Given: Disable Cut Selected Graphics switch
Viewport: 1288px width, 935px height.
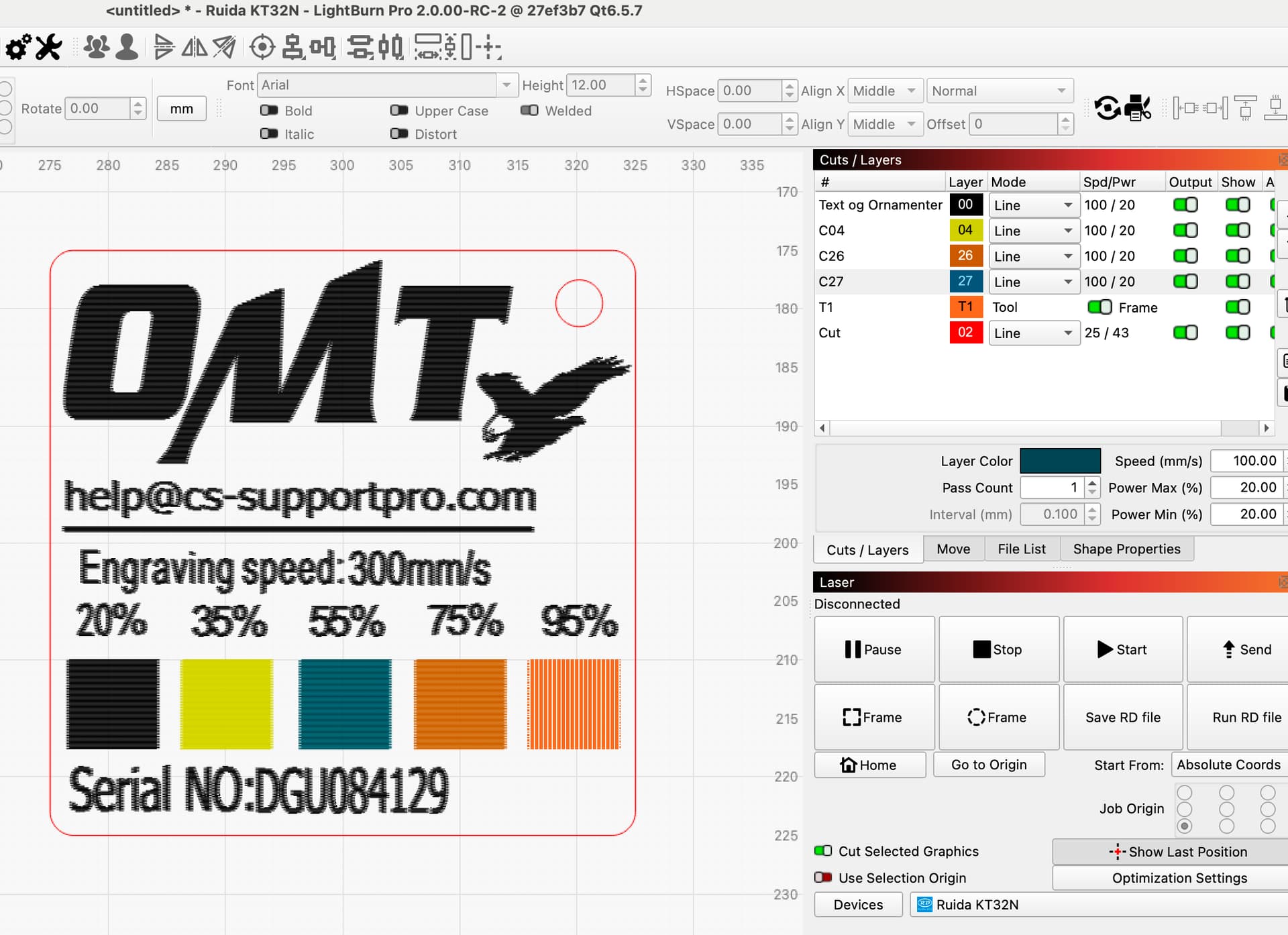Looking at the screenshot, I should click(823, 850).
